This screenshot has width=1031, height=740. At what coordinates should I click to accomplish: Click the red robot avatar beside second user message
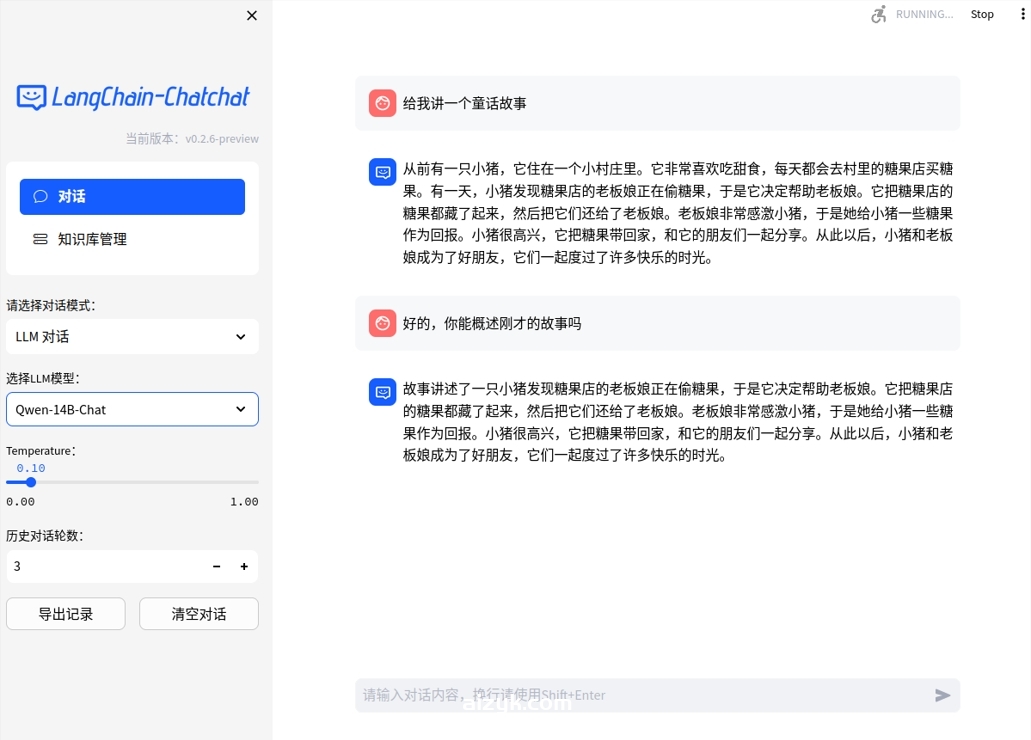pyautogui.click(x=382, y=323)
